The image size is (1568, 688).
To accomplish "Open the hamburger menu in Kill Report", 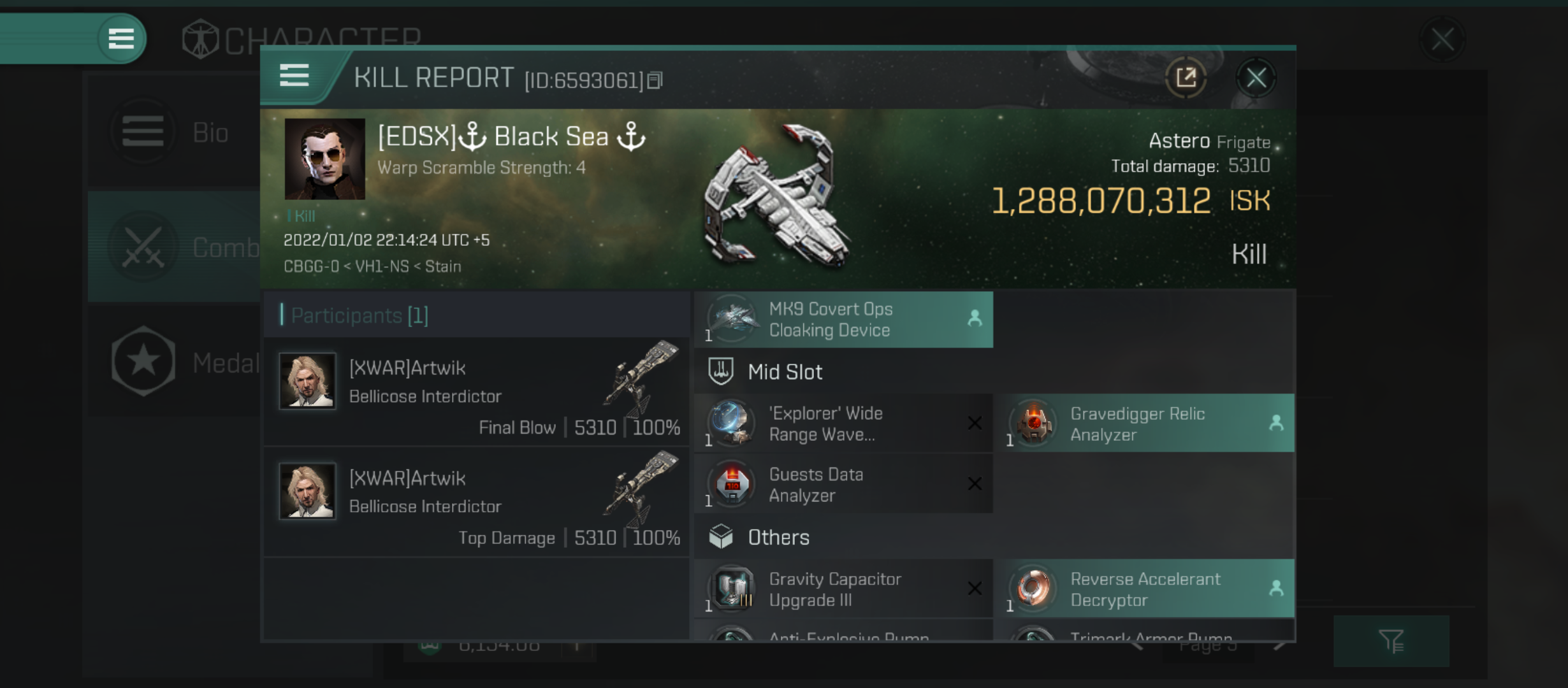I will tap(294, 78).
